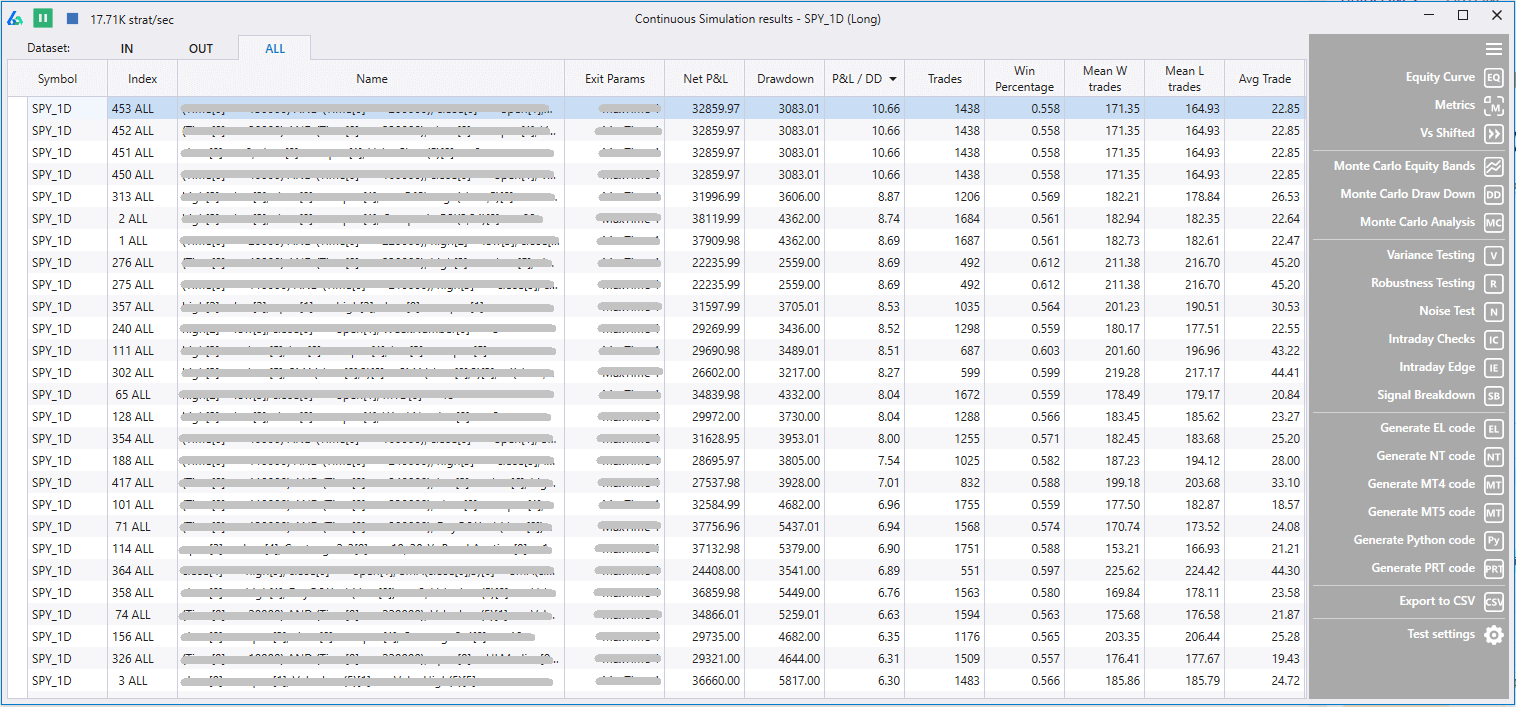Viewport: 1516px width, 707px height.
Task: Select the strategy row 313 ALL
Action: 133,197
